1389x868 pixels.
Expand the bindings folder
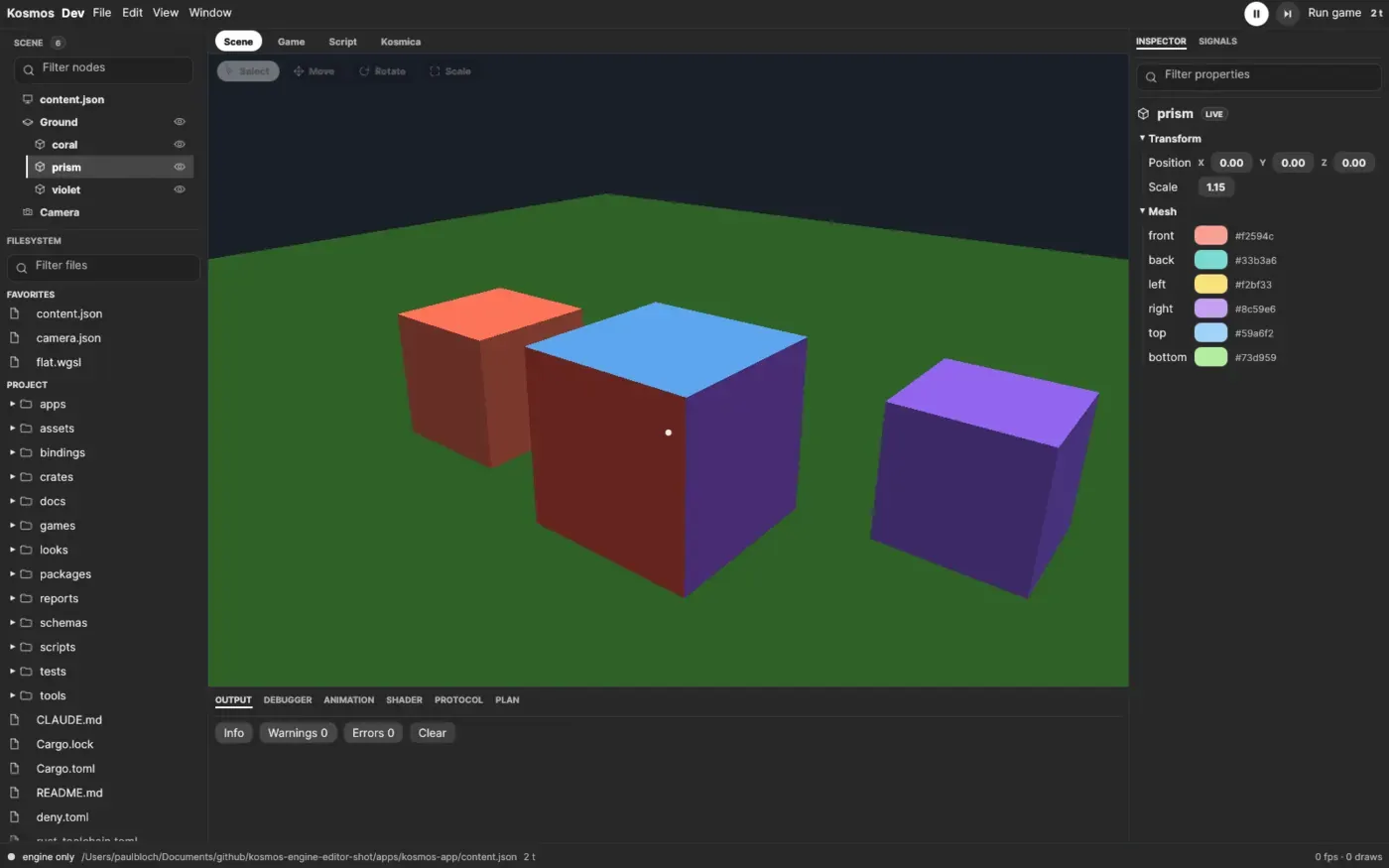12,452
